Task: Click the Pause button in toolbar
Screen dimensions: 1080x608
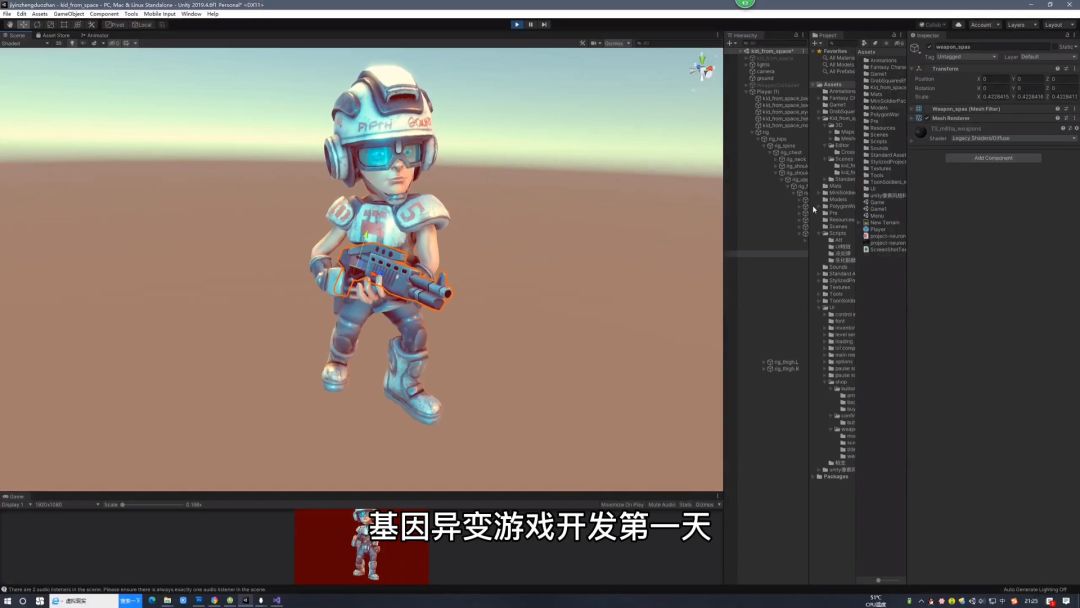Action: tap(531, 24)
